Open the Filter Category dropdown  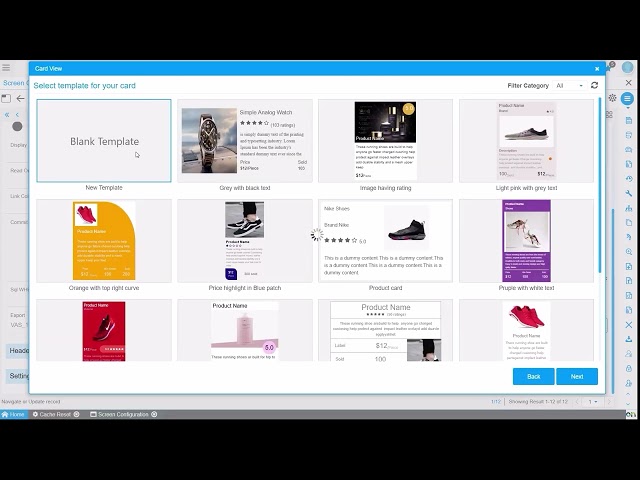coord(569,86)
